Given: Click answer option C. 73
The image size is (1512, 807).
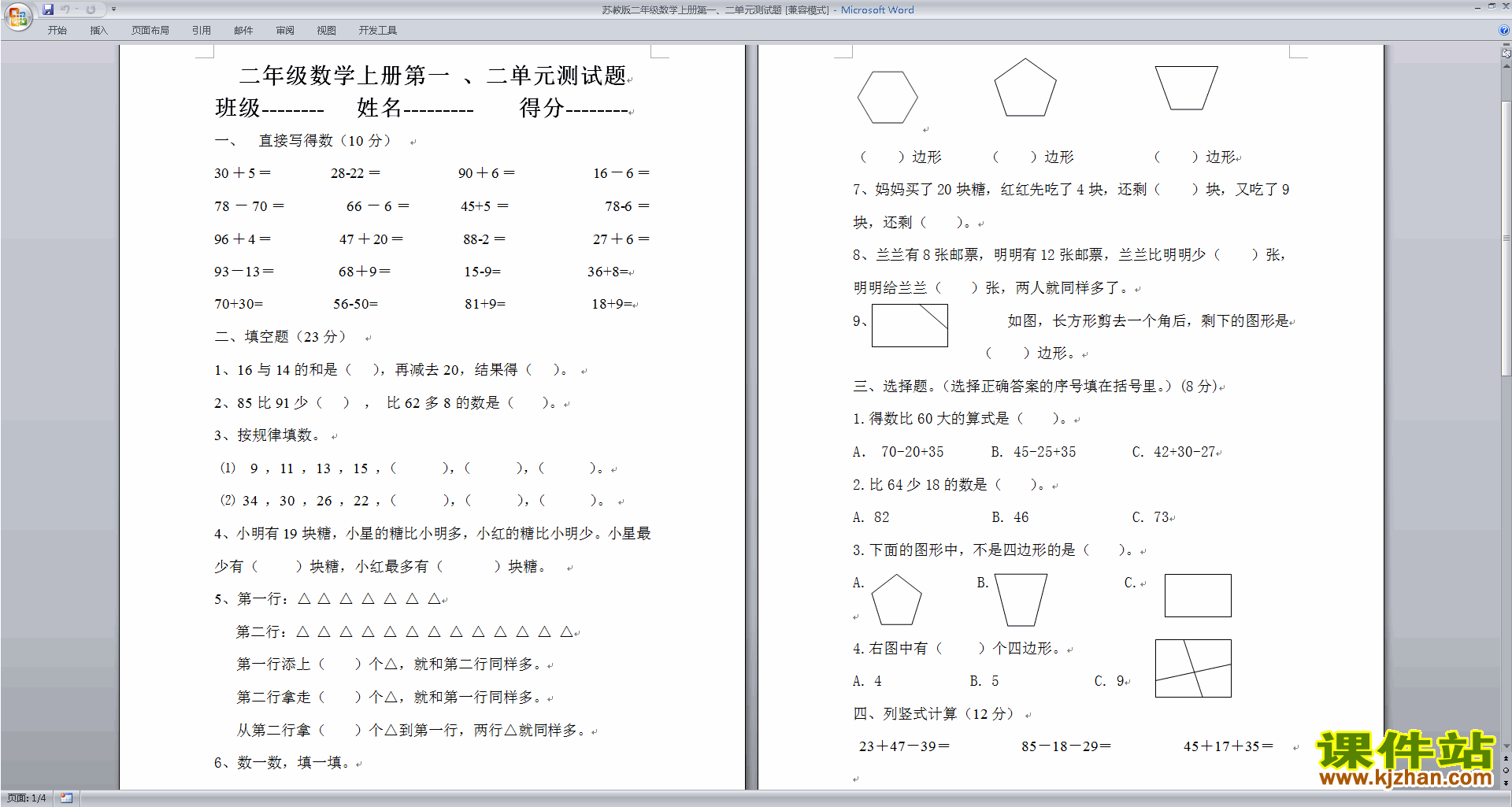Looking at the screenshot, I should [1151, 517].
